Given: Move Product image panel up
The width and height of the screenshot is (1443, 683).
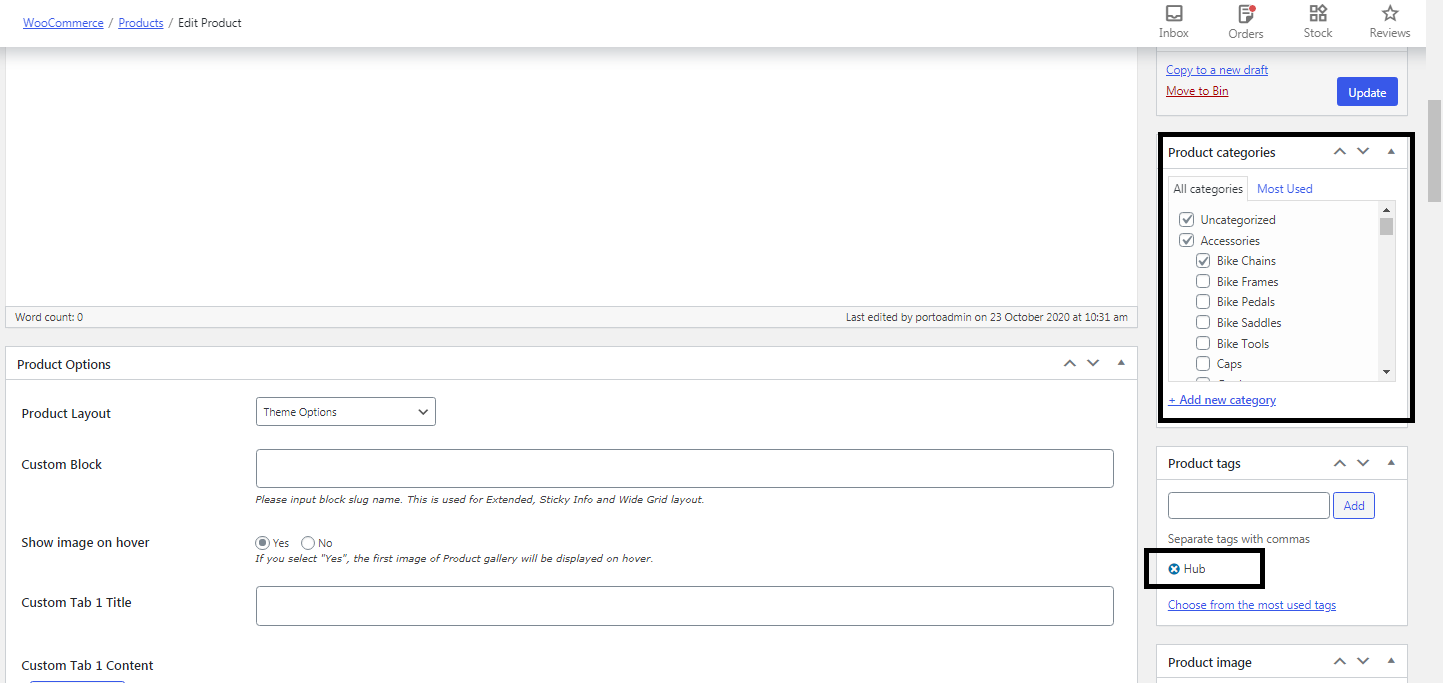Looking at the screenshot, I should [x=1340, y=662].
